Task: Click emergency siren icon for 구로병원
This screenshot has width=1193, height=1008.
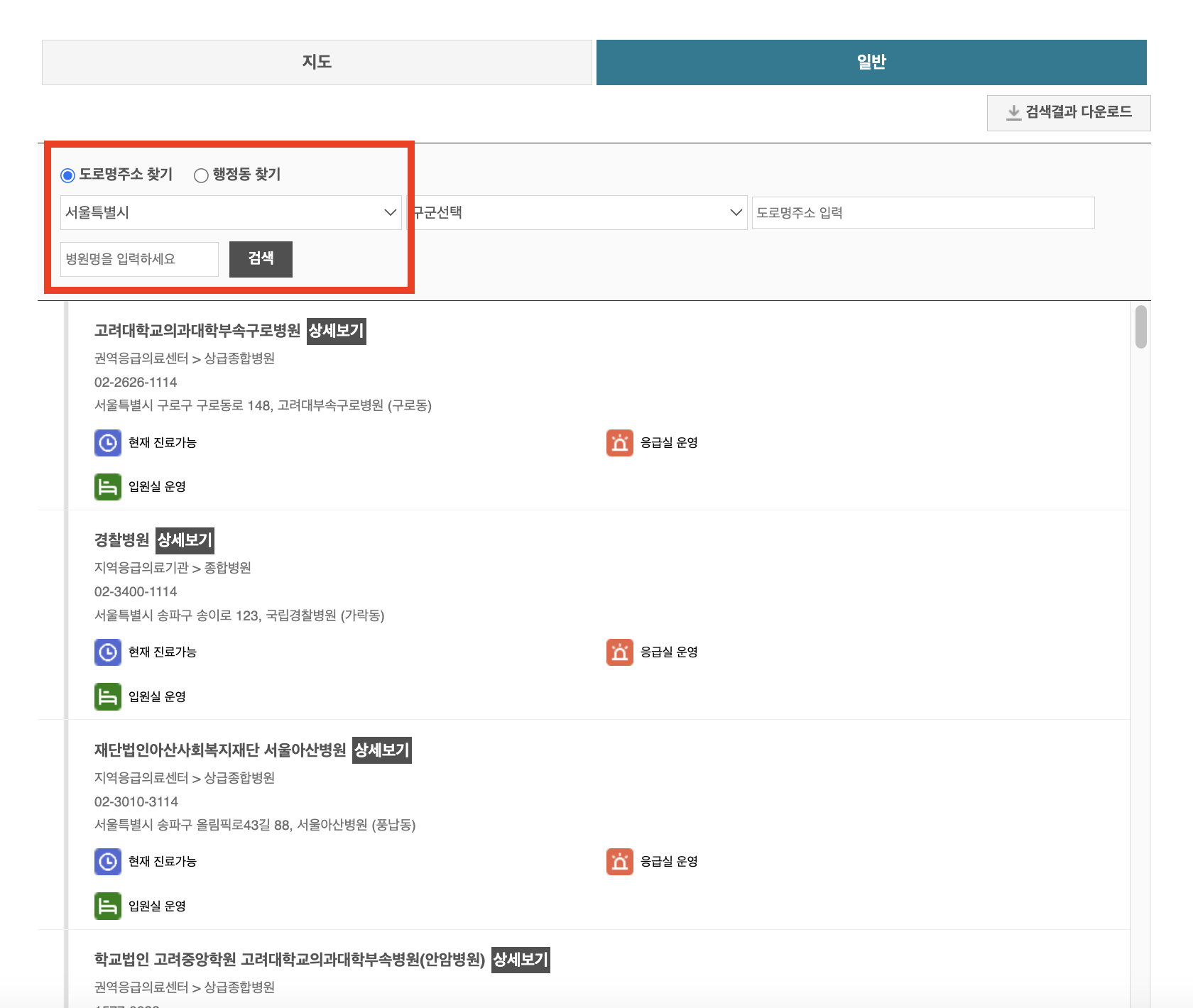Action: [620, 443]
